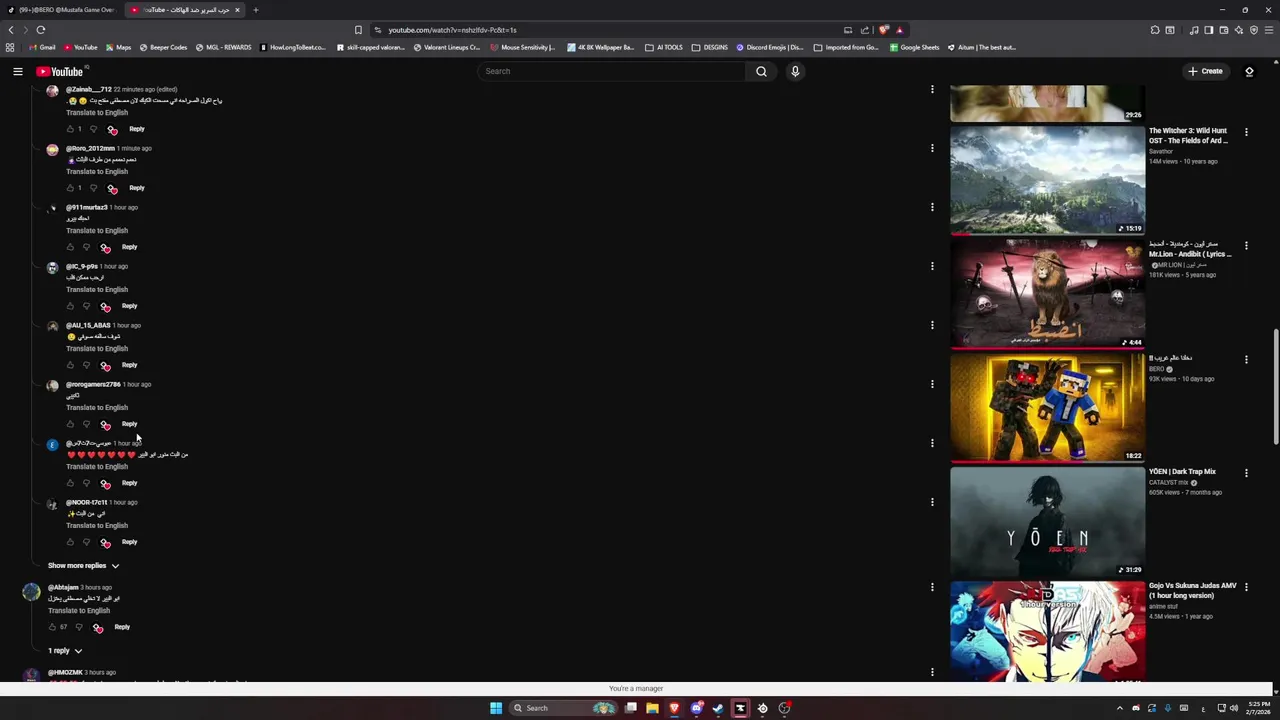
Task: Go to YouTube home via the logo
Action: click(60, 71)
